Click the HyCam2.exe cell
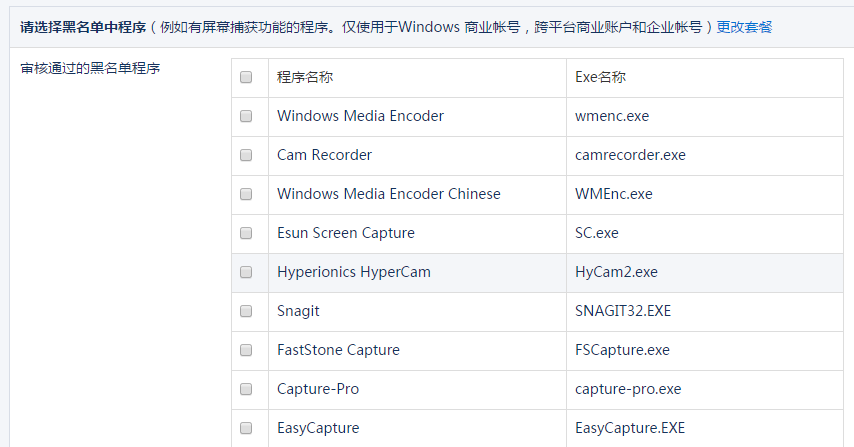The image size is (854, 447). [x=616, y=272]
